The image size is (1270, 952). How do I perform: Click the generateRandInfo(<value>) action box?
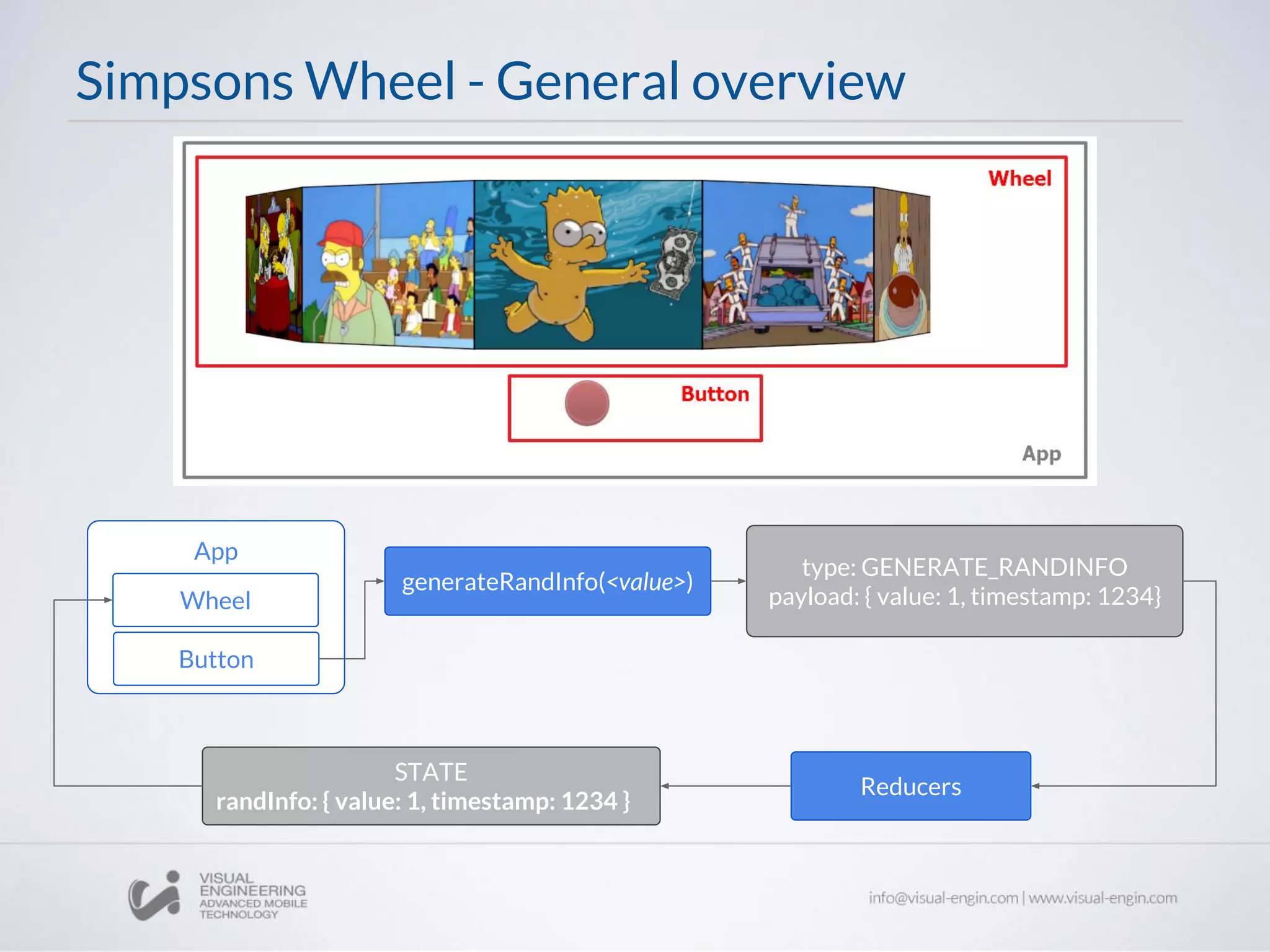[548, 581]
